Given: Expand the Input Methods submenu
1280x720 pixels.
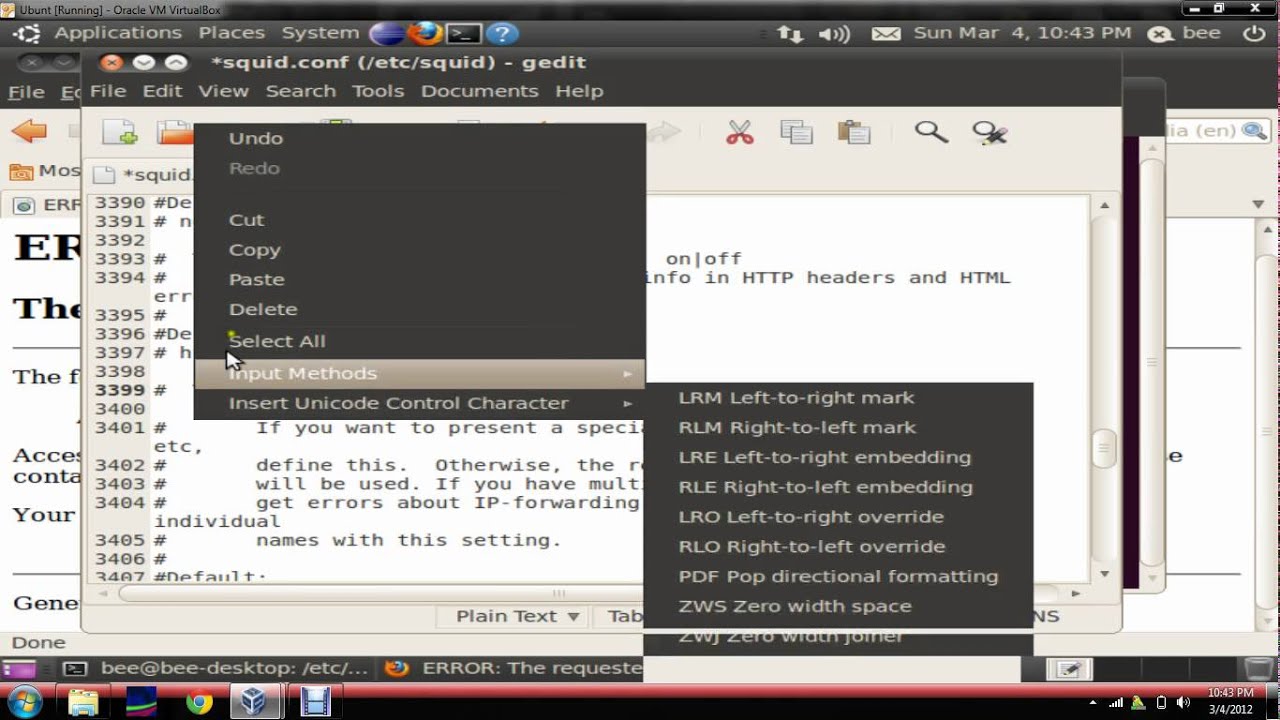Looking at the screenshot, I should pos(420,373).
